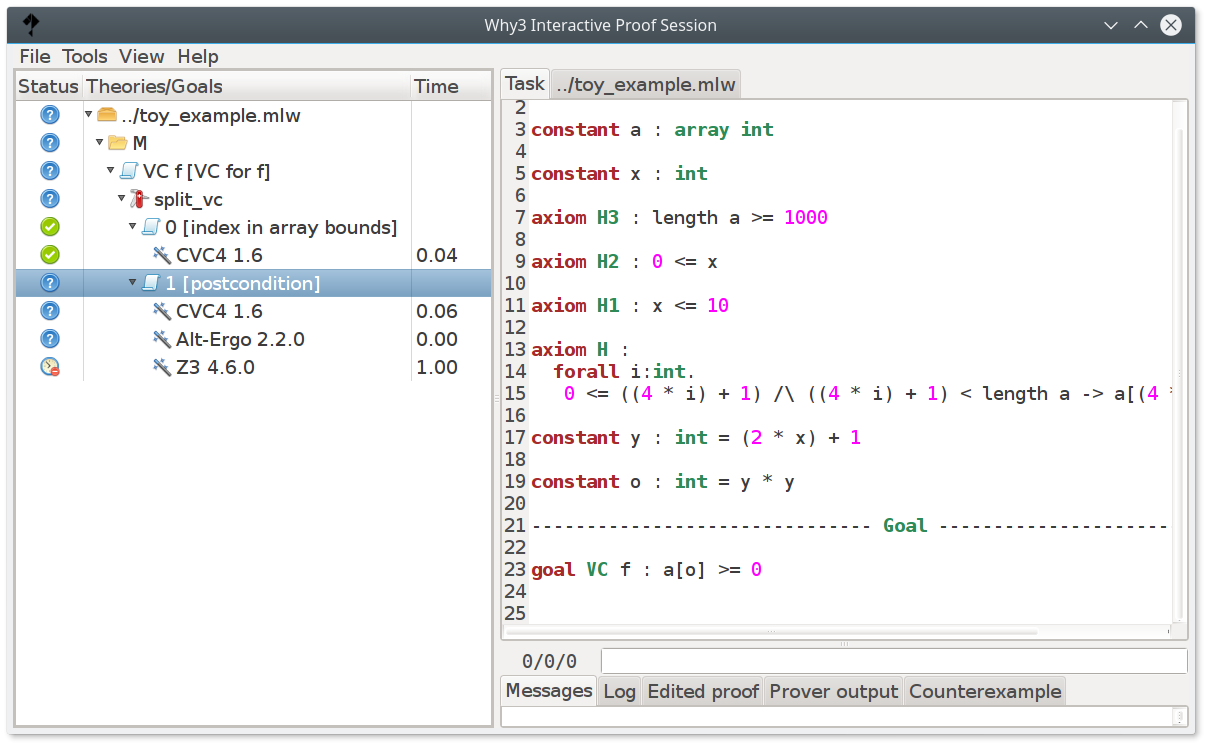
Task: Collapse the ../toy_example.mlw file node
Action: pos(89,115)
